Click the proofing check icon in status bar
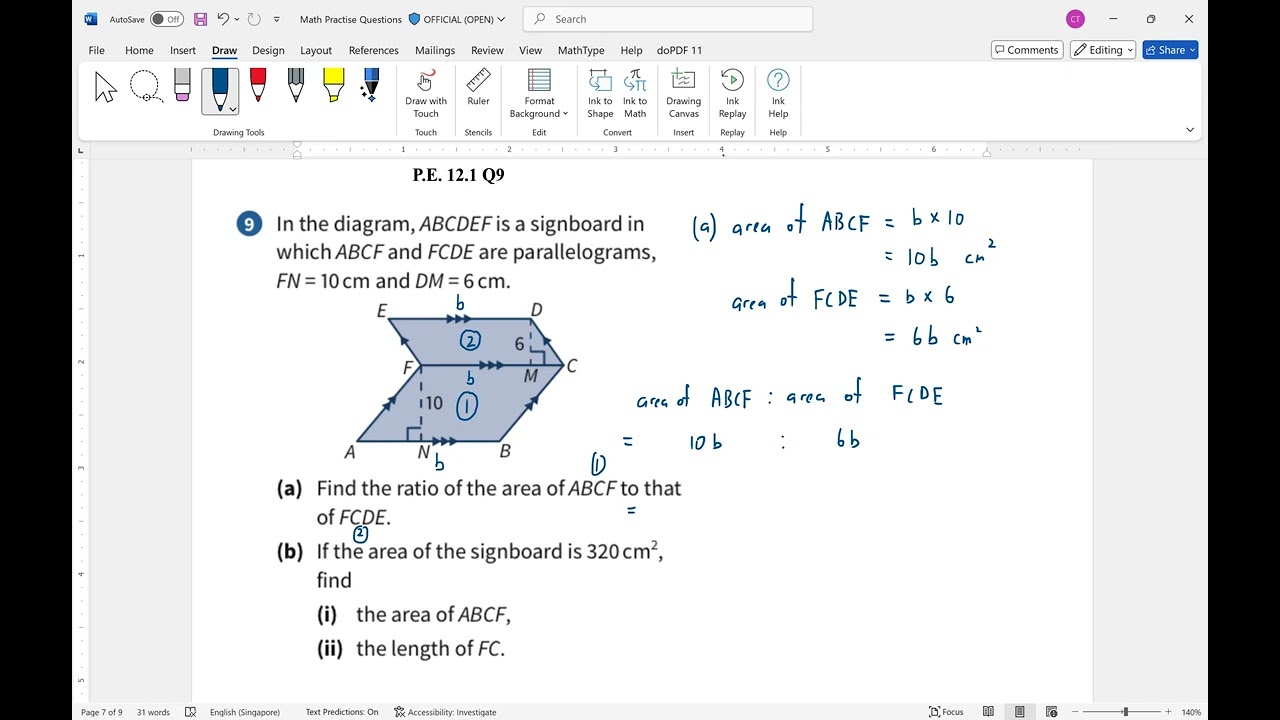This screenshot has width=1280, height=720. [191, 712]
